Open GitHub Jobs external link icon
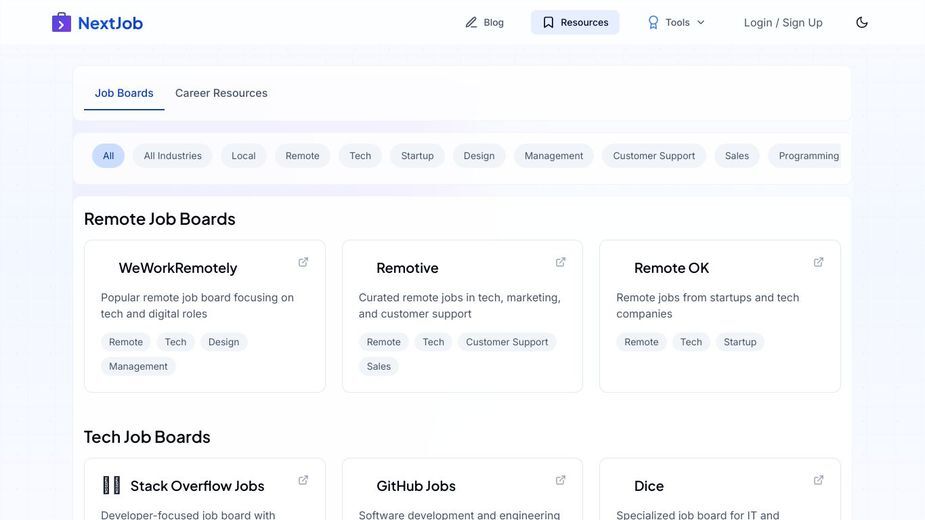This screenshot has width=925, height=520. (x=560, y=480)
